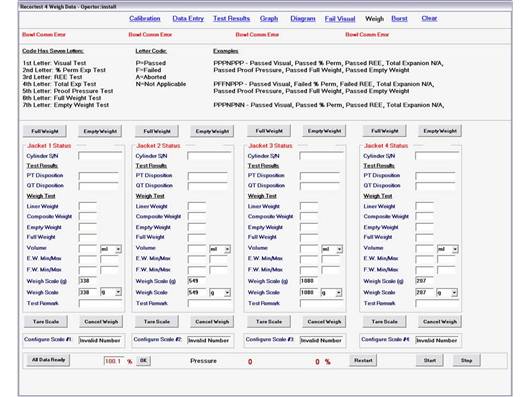Viewport: 528px width, 397px height.
Task: Click Jacket 3 Empty Weight button
Action: 324,131
